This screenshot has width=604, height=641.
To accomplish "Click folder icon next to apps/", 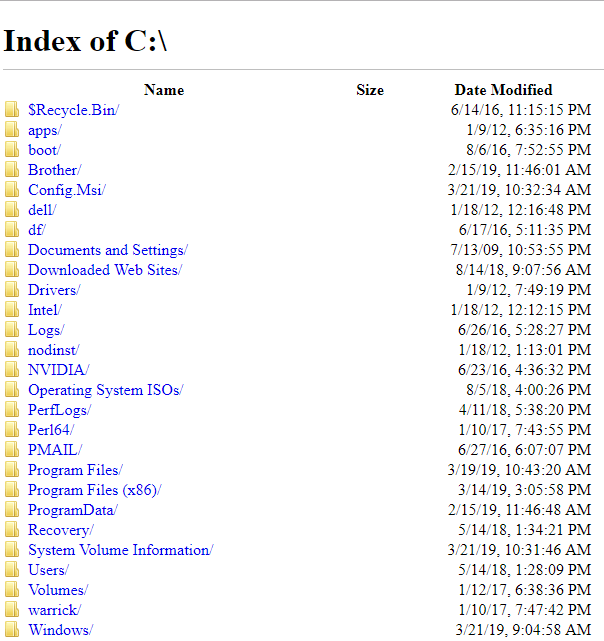I will (12, 130).
